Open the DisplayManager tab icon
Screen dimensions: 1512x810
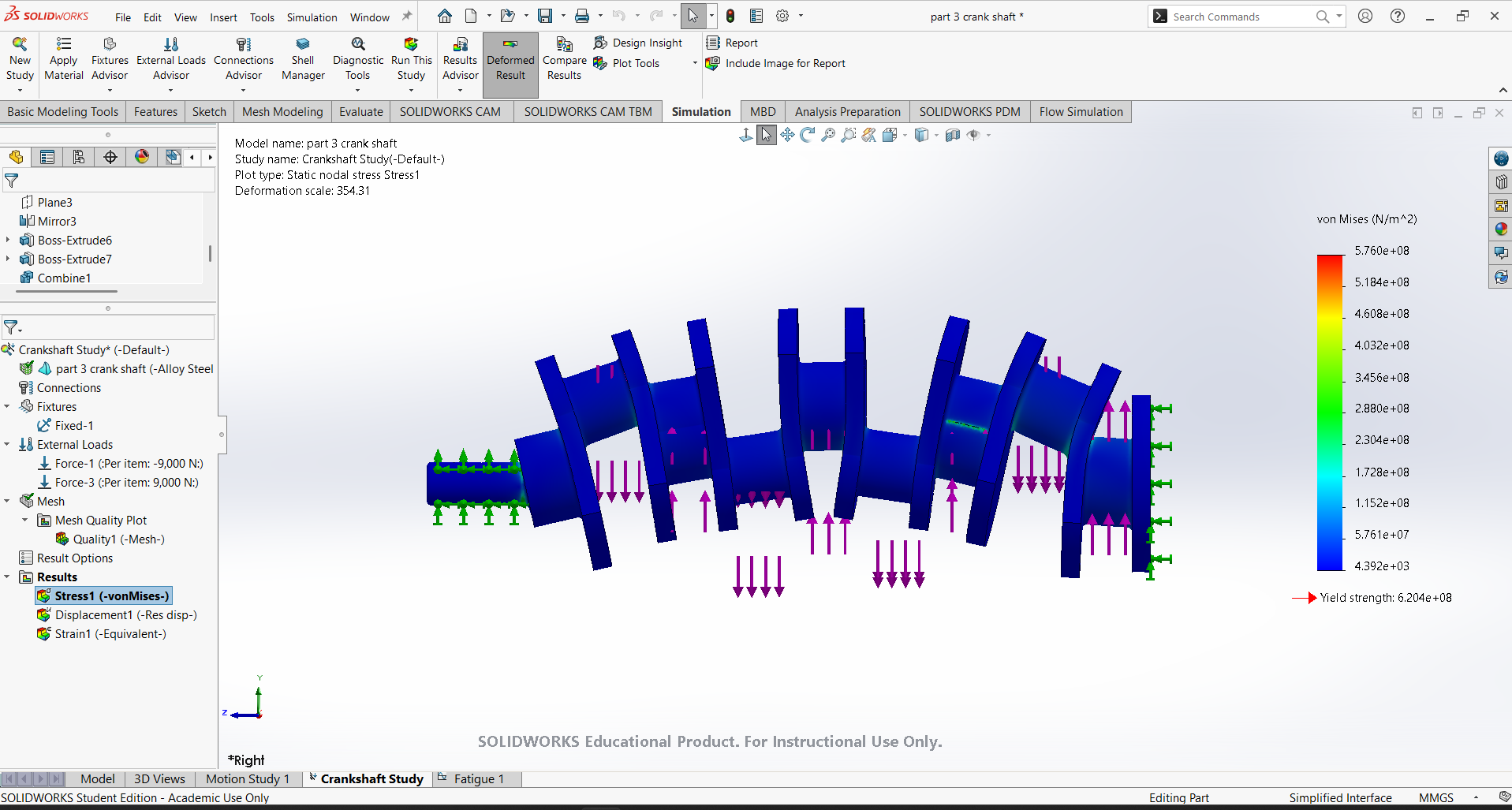click(x=141, y=157)
